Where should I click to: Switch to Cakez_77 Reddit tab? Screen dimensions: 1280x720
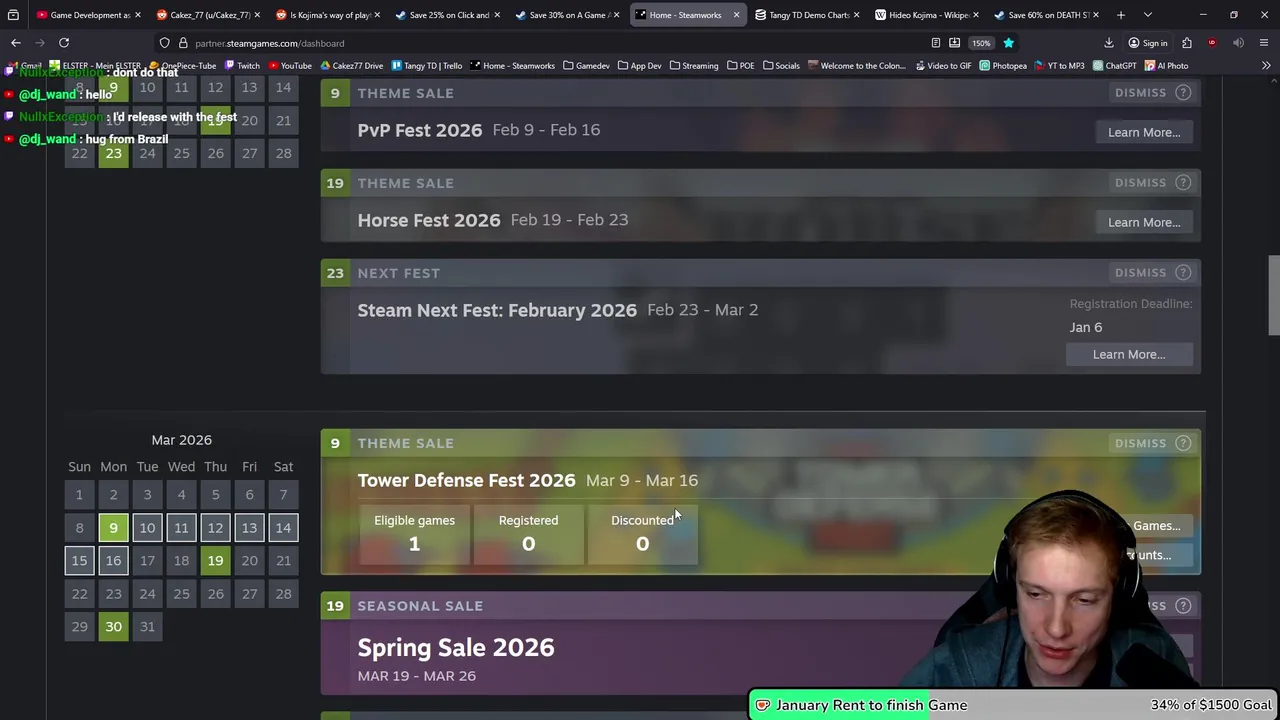tap(208, 15)
